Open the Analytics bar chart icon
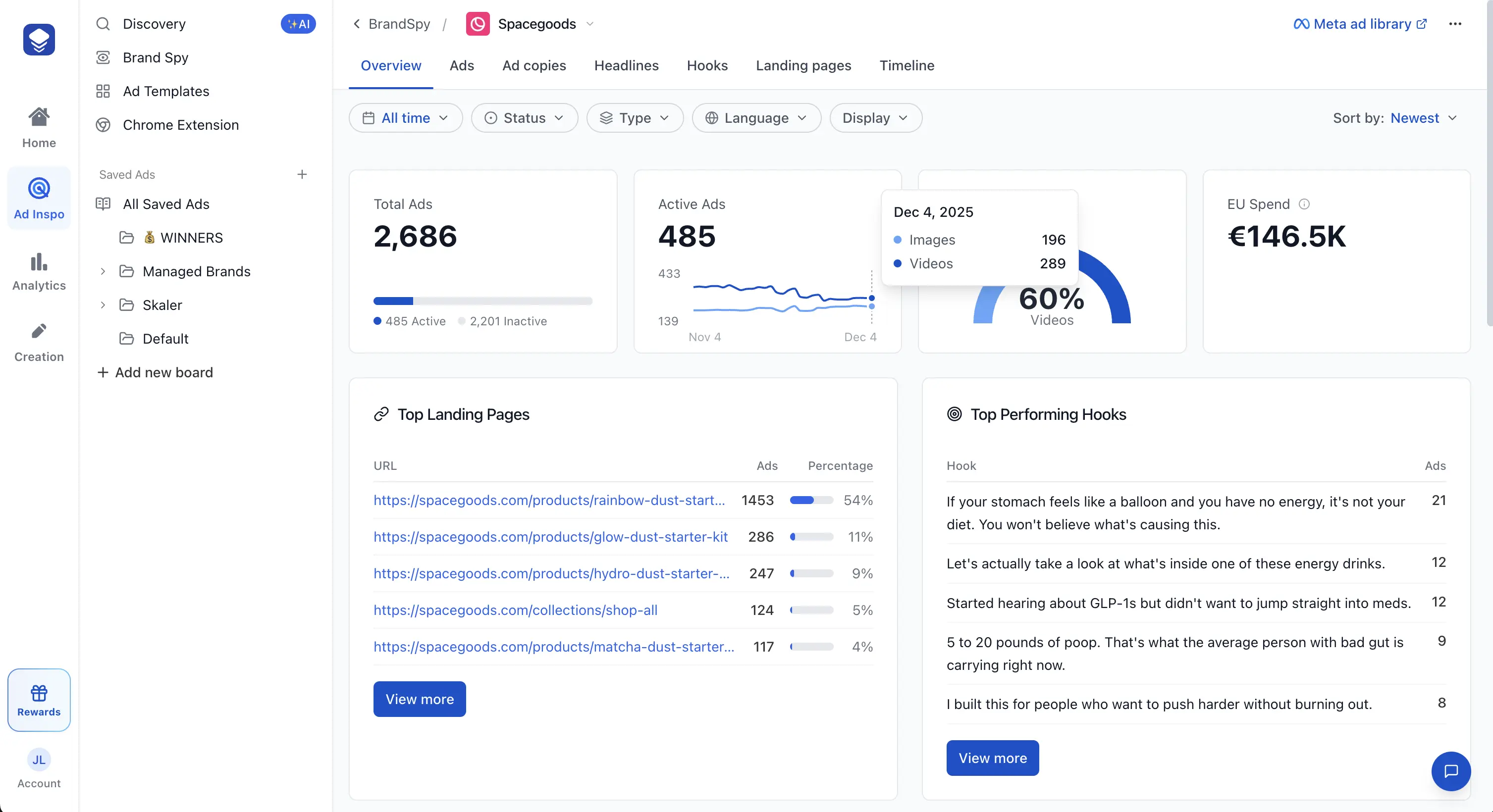 click(39, 262)
